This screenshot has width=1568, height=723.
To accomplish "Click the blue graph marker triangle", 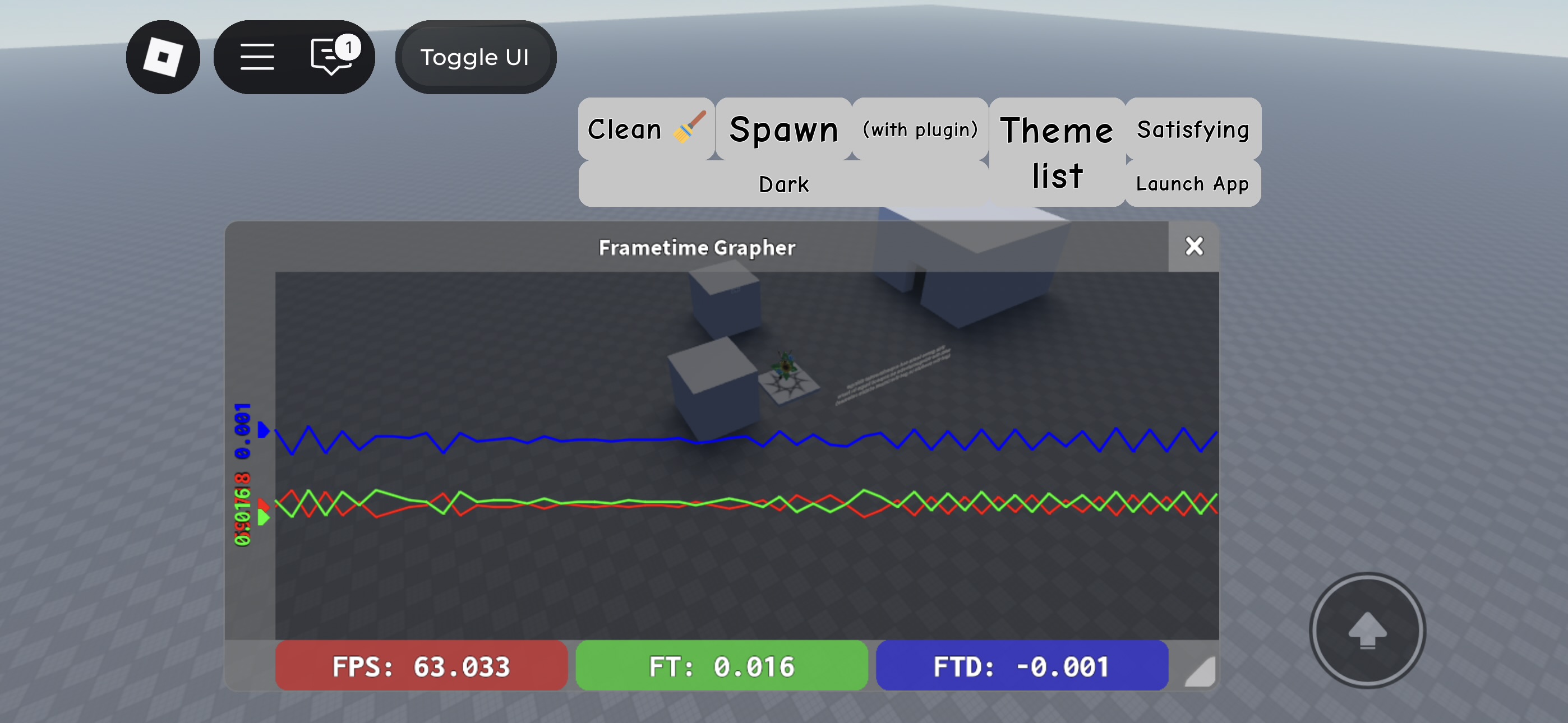I will tap(263, 430).
